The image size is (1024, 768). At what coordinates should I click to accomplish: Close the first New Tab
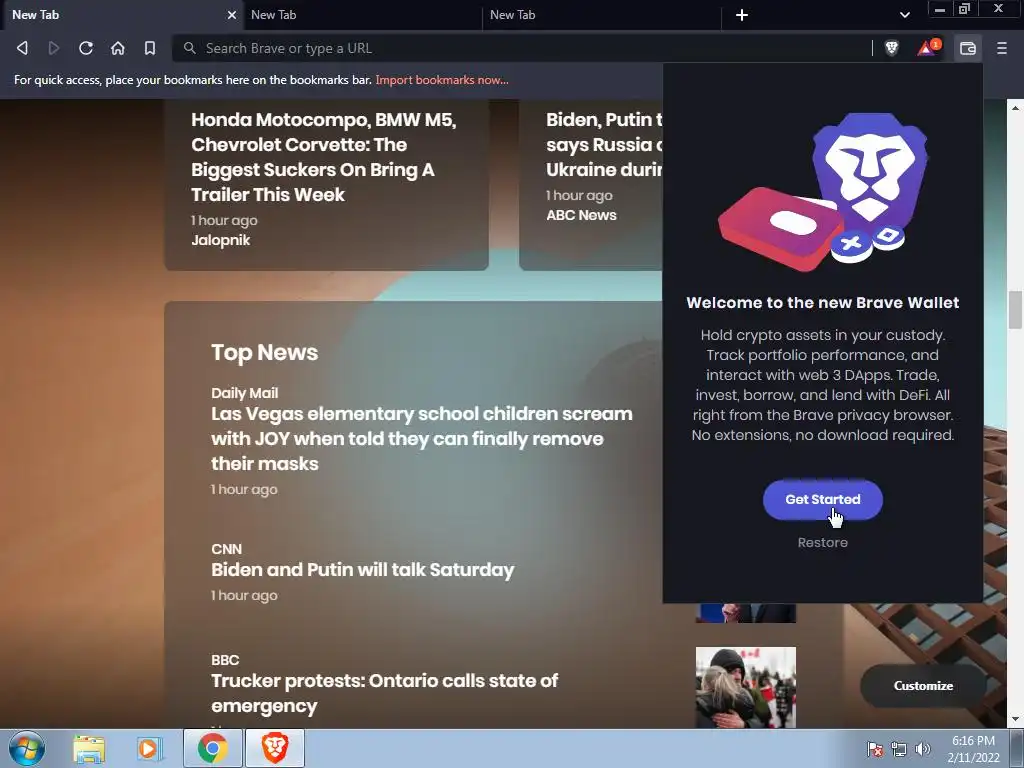click(231, 15)
